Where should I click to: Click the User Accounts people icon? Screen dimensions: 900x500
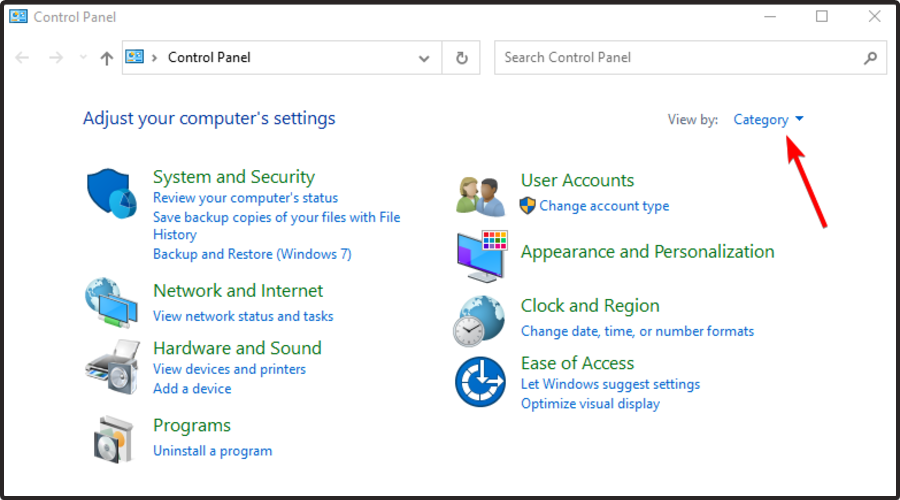click(481, 196)
